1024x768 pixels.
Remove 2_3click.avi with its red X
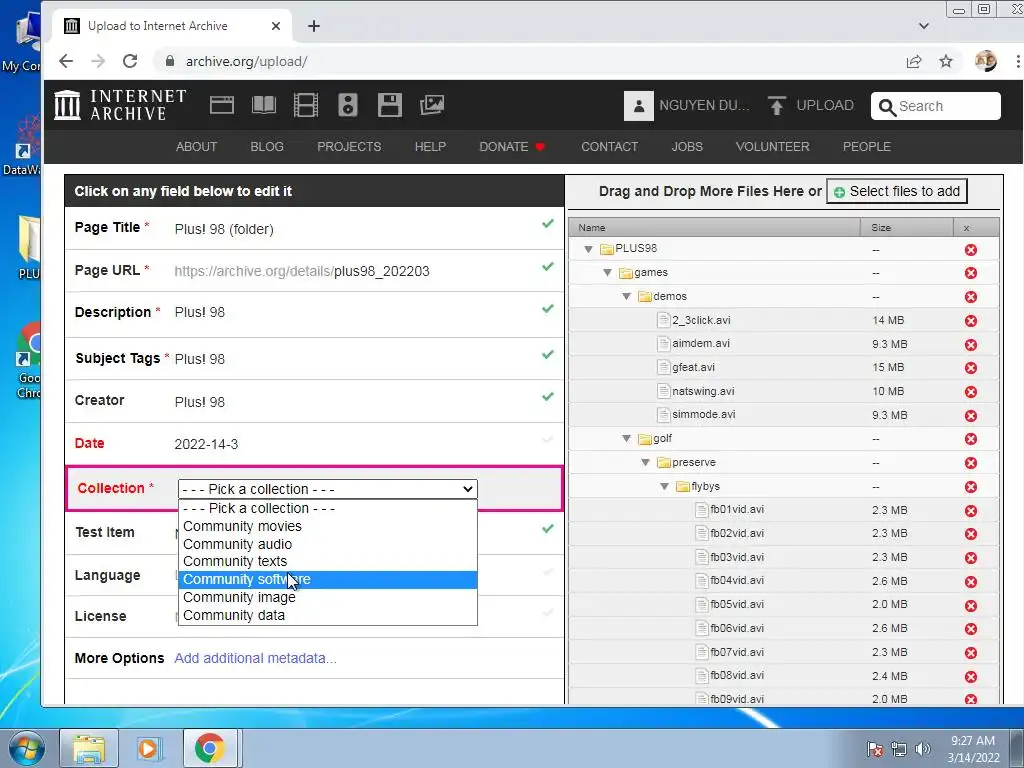[x=971, y=321]
